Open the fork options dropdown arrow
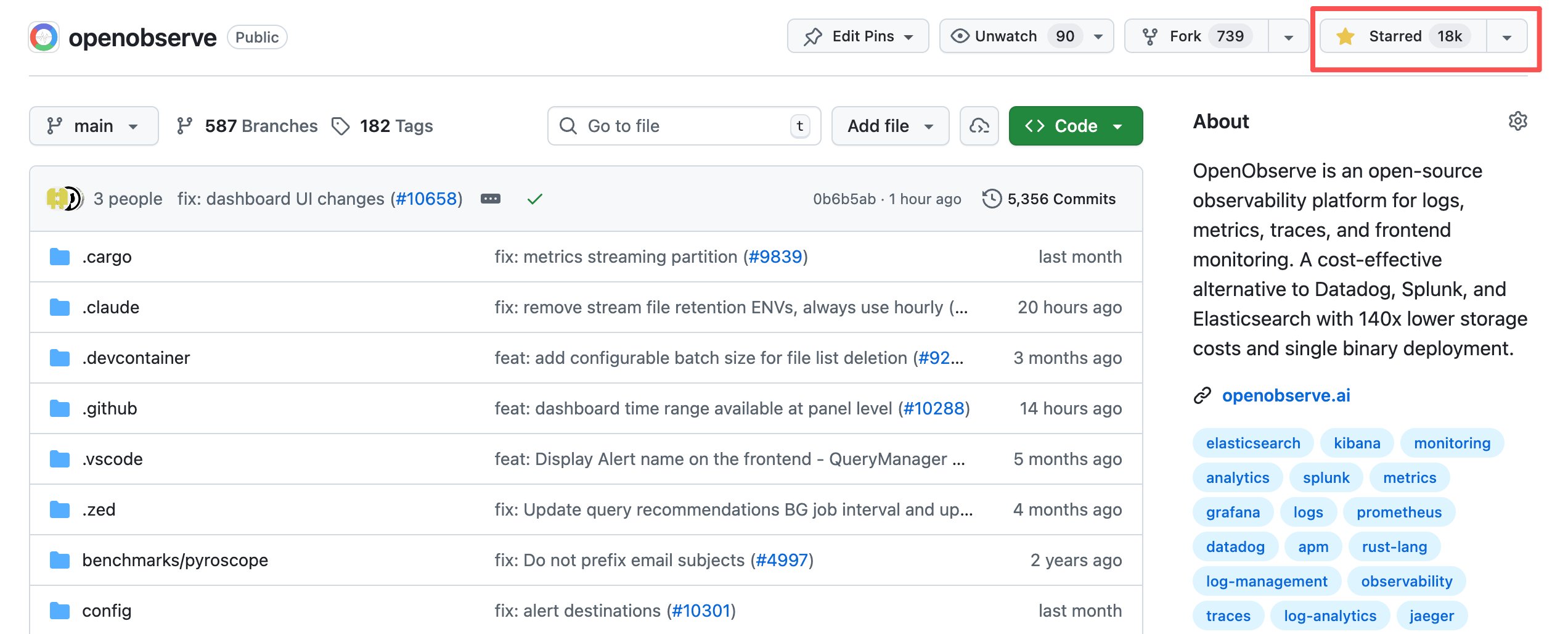This screenshot has height=634, width=1568. (x=1288, y=37)
